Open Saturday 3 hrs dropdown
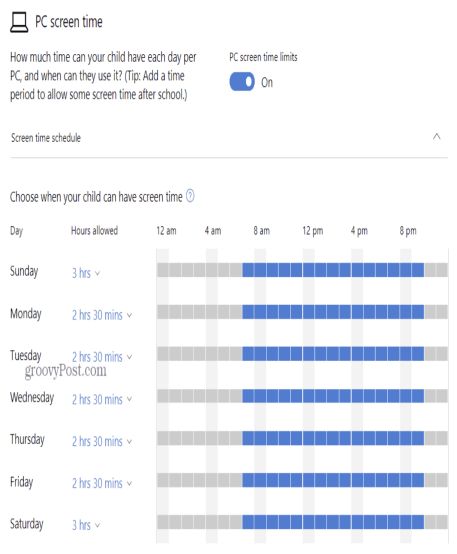Screen dimensions: 457x554 (x=86, y=525)
